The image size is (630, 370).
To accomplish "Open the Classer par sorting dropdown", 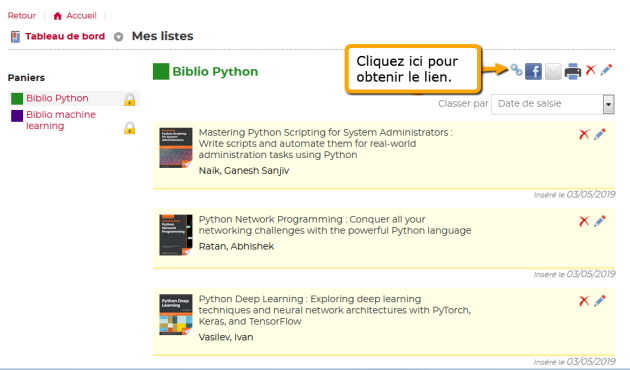I will pyautogui.click(x=553, y=104).
